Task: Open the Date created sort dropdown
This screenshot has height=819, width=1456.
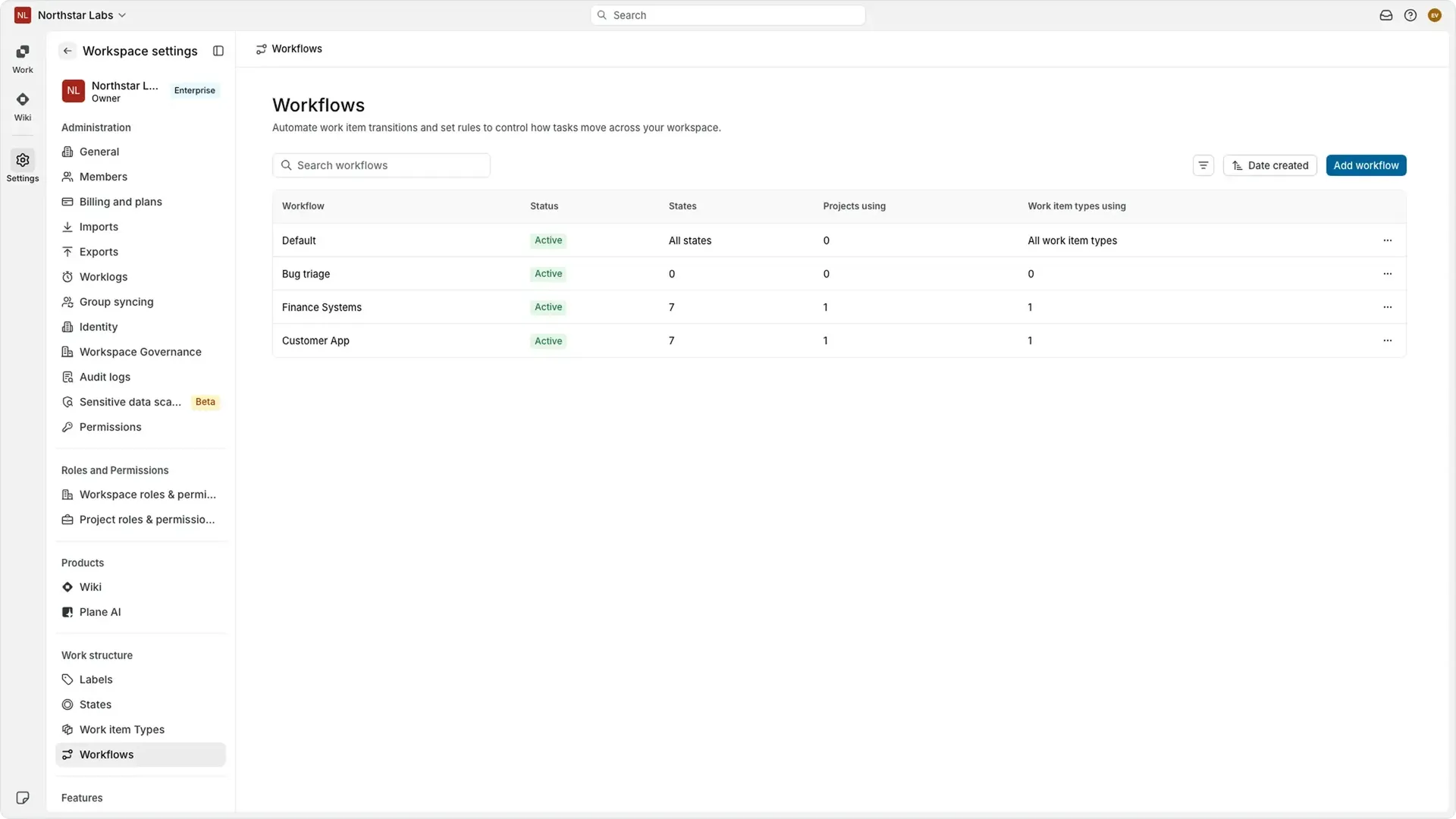Action: click(x=1270, y=165)
